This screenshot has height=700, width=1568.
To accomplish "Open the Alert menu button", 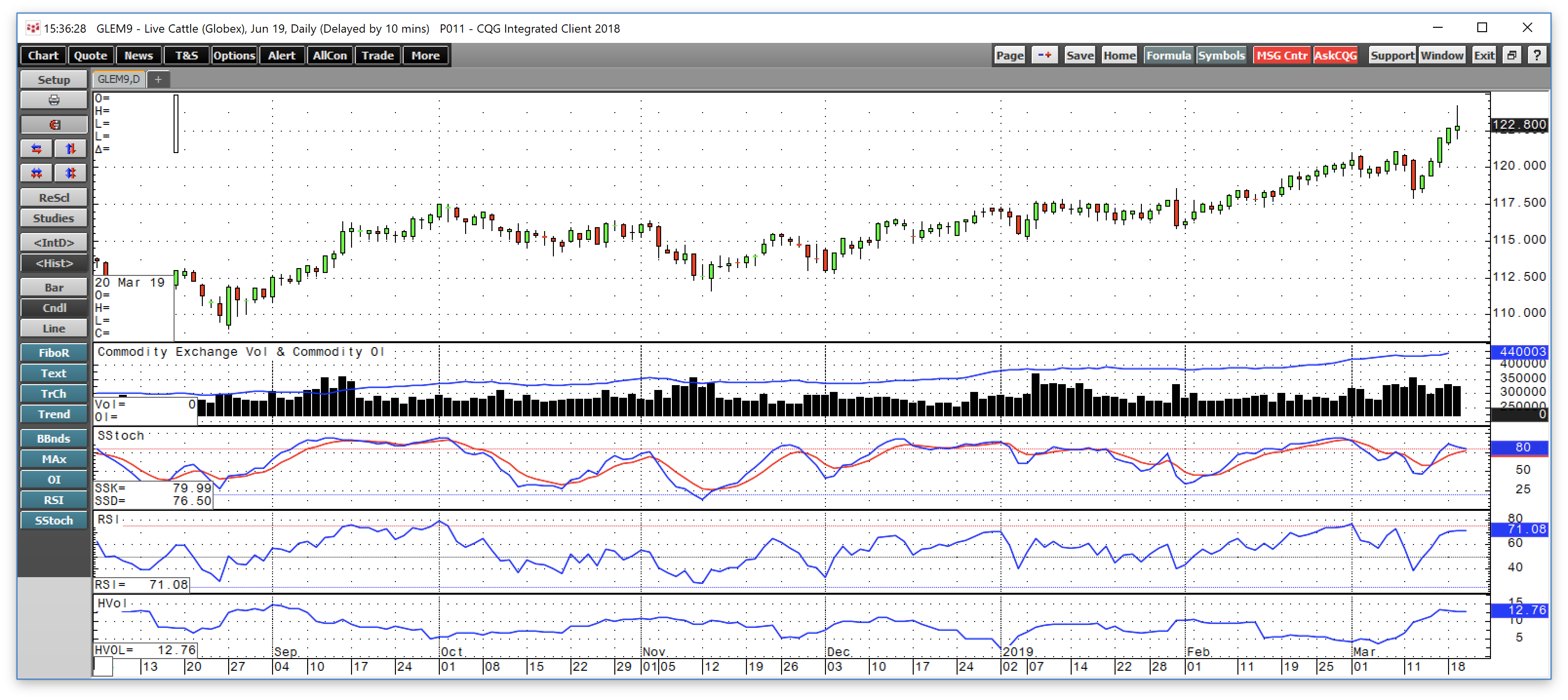I will (282, 56).
